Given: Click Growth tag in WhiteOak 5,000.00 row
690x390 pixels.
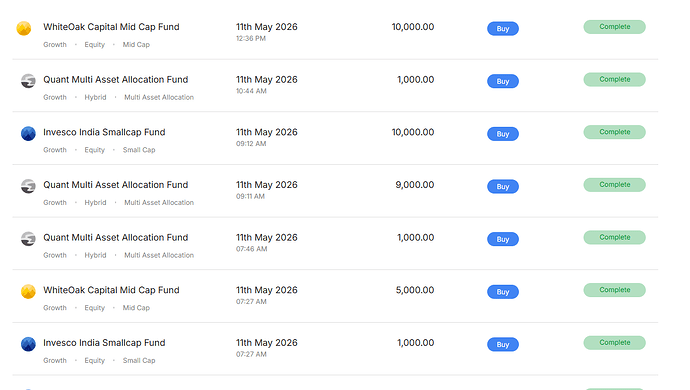Looking at the screenshot, I should coord(55,308).
